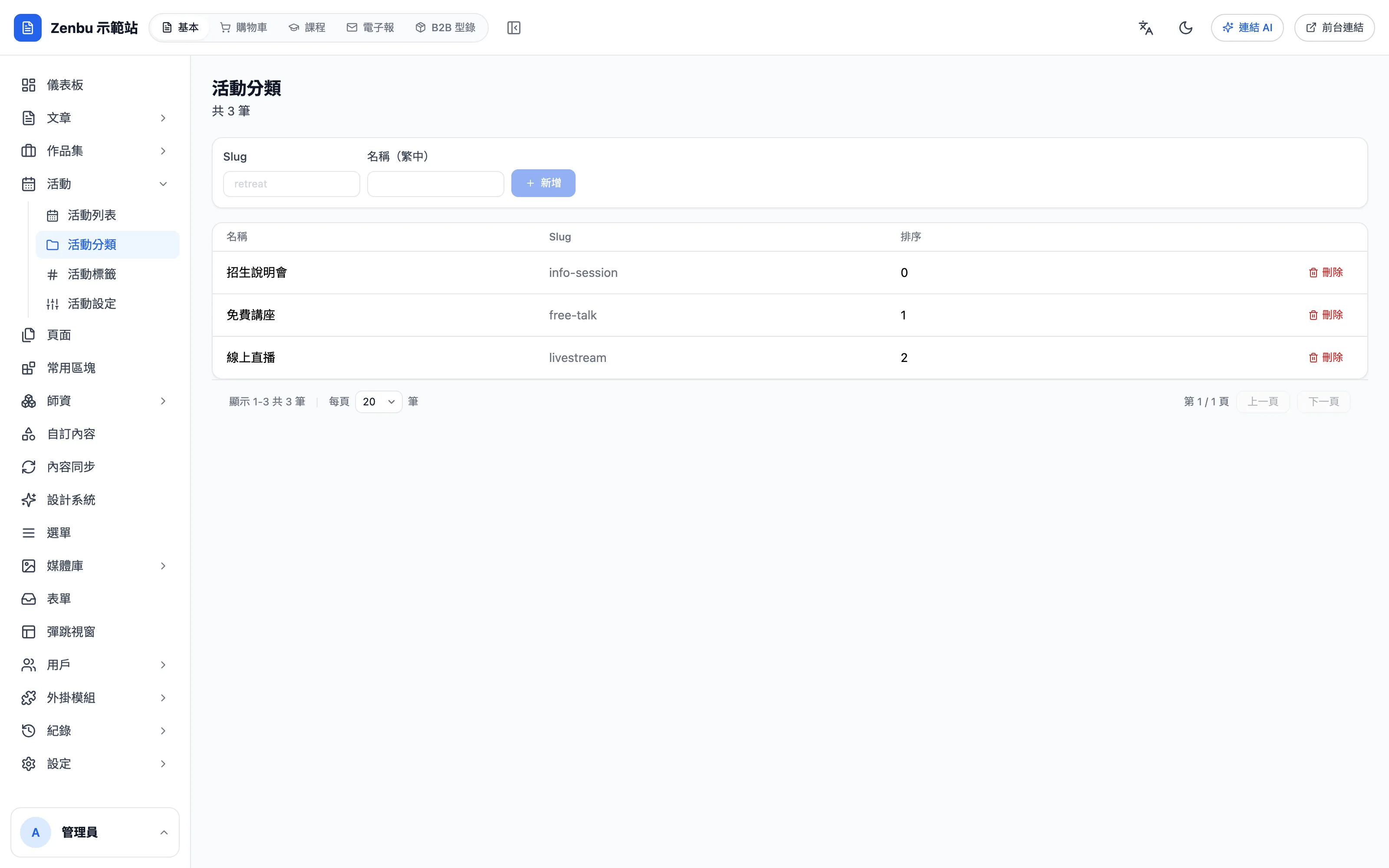The image size is (1389, 868).
Task: Click the 彈跳視窗 popup layout icon
Action: pos(29,632)
